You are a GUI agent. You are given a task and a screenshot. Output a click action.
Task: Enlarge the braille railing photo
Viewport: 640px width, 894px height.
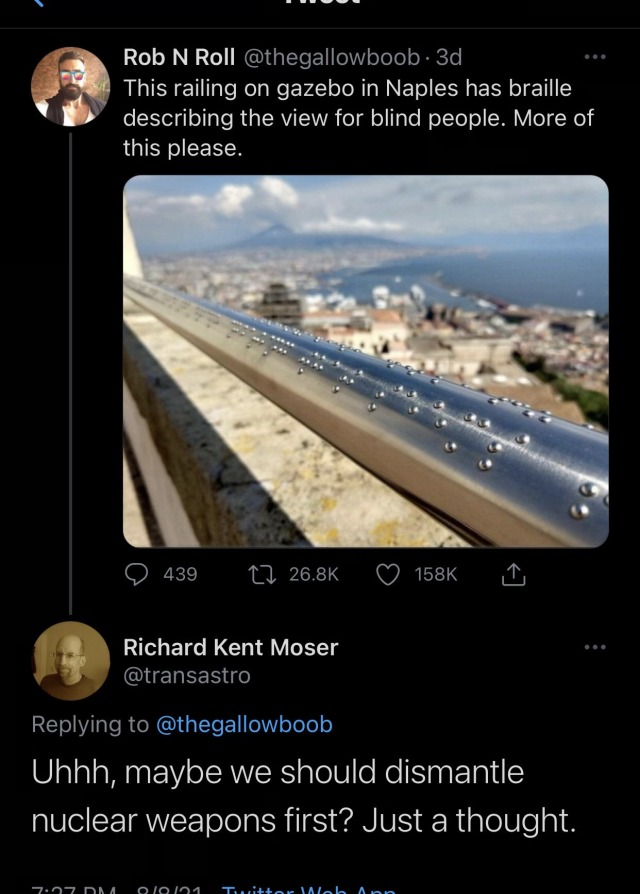365,360
